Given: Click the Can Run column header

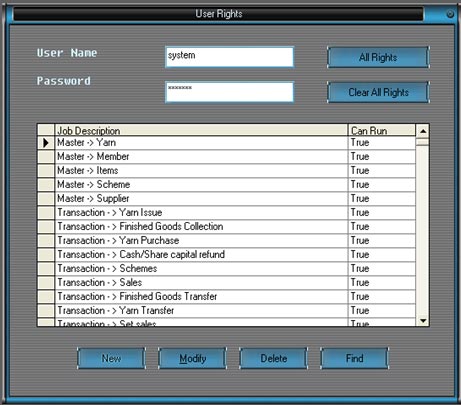Looking at the screenshot, I should [382, 130].
